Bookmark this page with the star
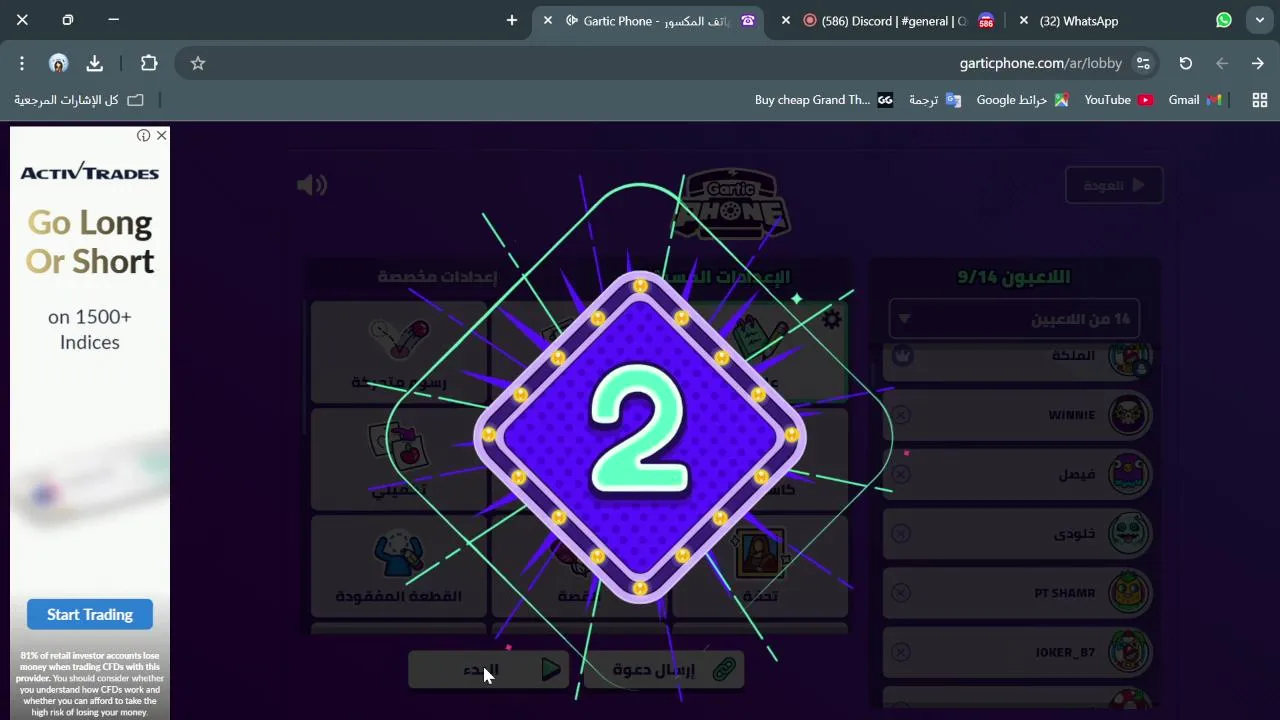 point(198,63)
